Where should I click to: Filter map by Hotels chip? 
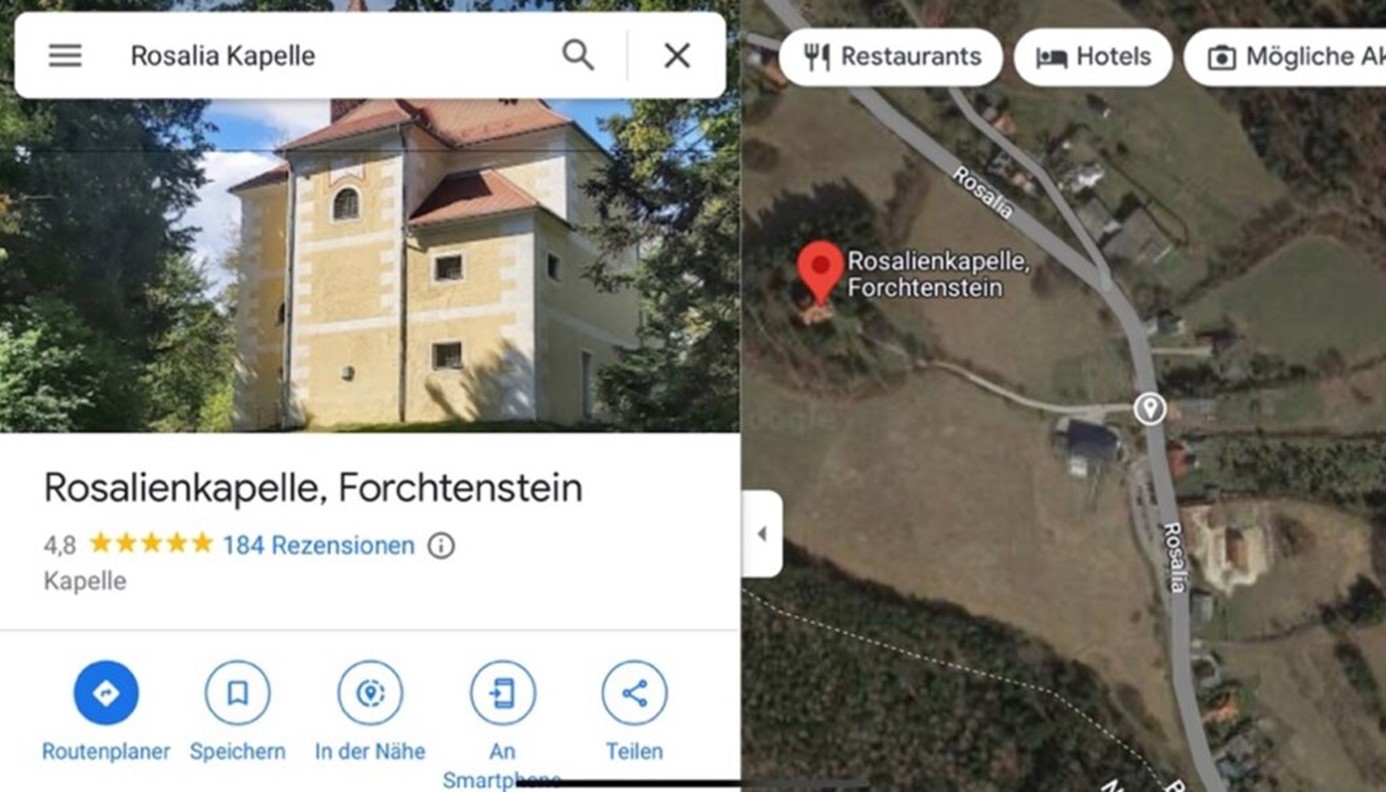coord(1093,57)
